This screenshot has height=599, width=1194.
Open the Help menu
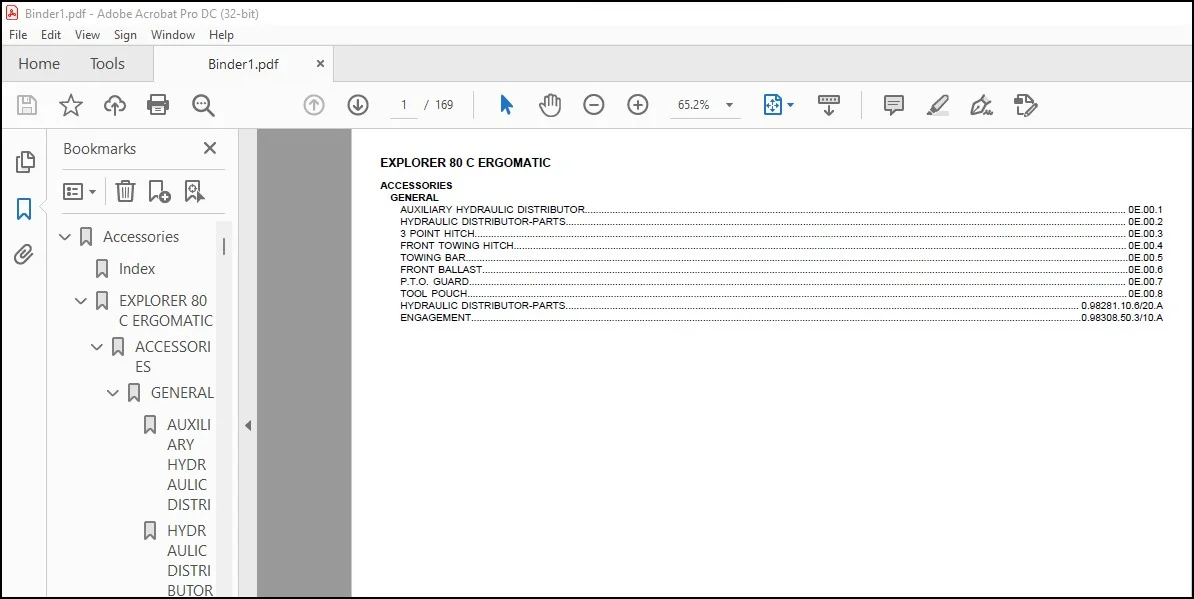click(221, 35)
